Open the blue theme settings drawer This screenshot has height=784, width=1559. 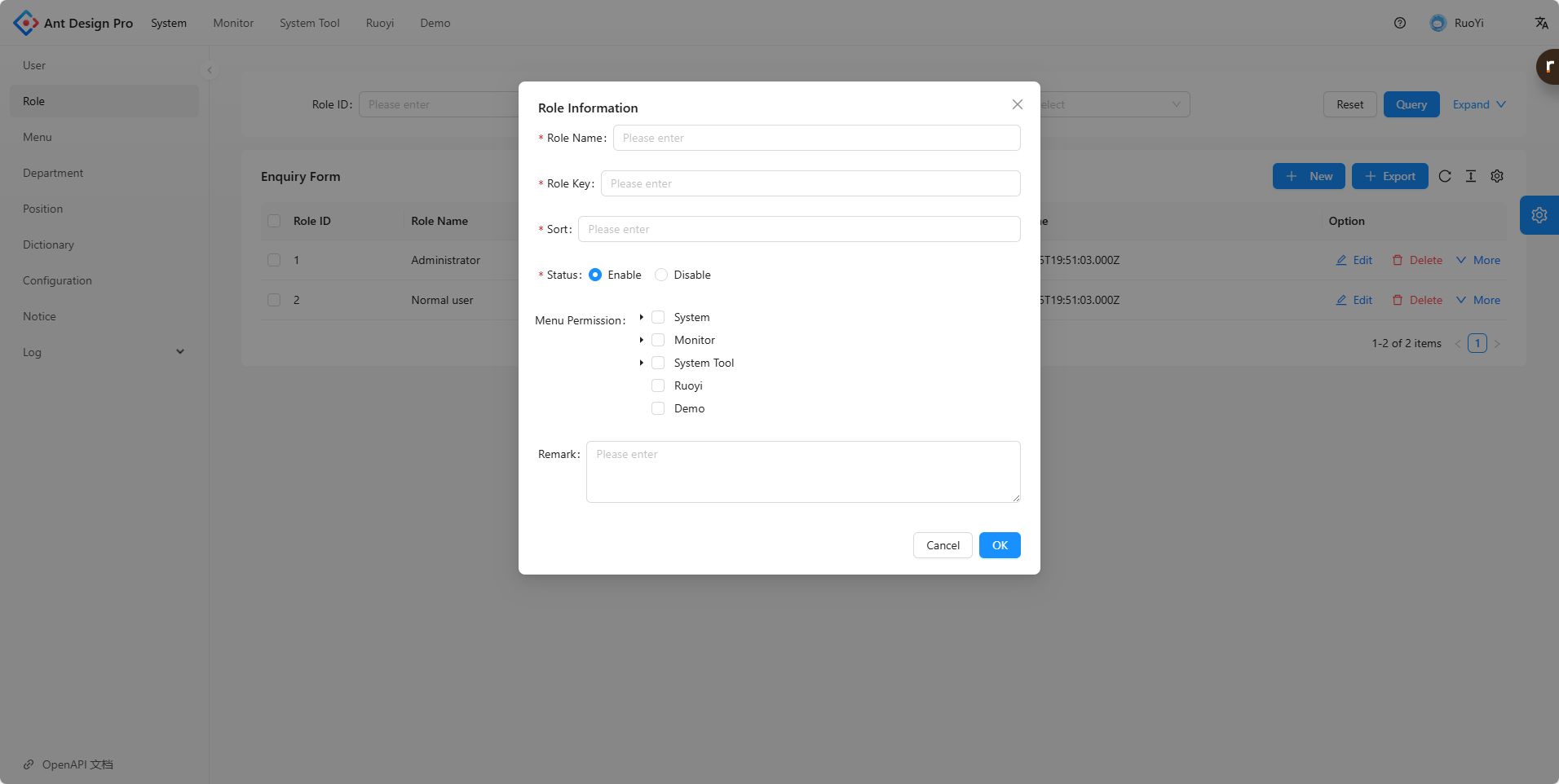1539,215
